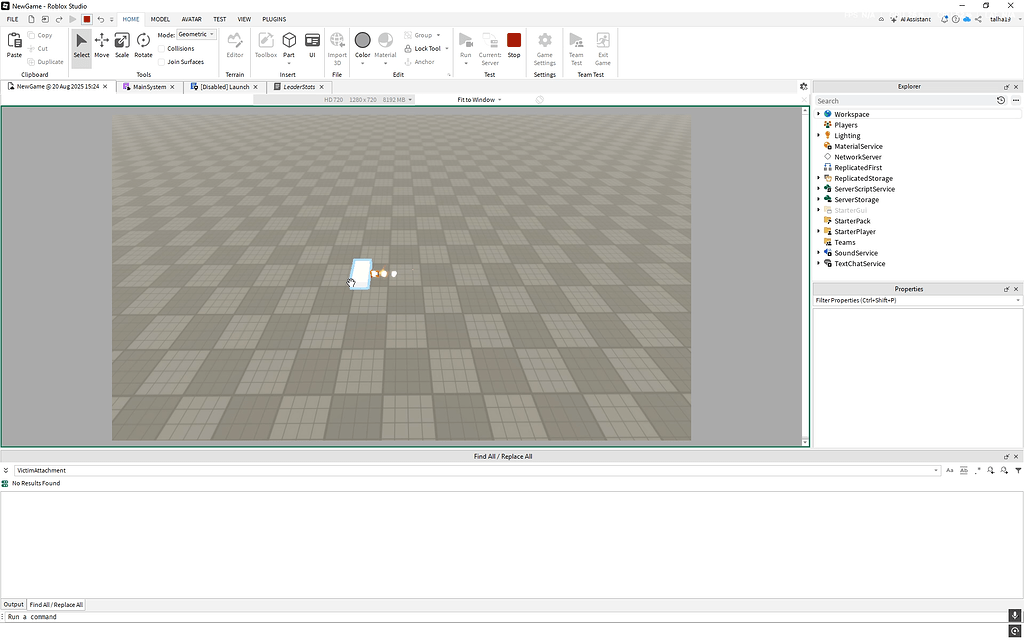
Task: Click the white part in the viewport
Action: click(x=361, y=274)
